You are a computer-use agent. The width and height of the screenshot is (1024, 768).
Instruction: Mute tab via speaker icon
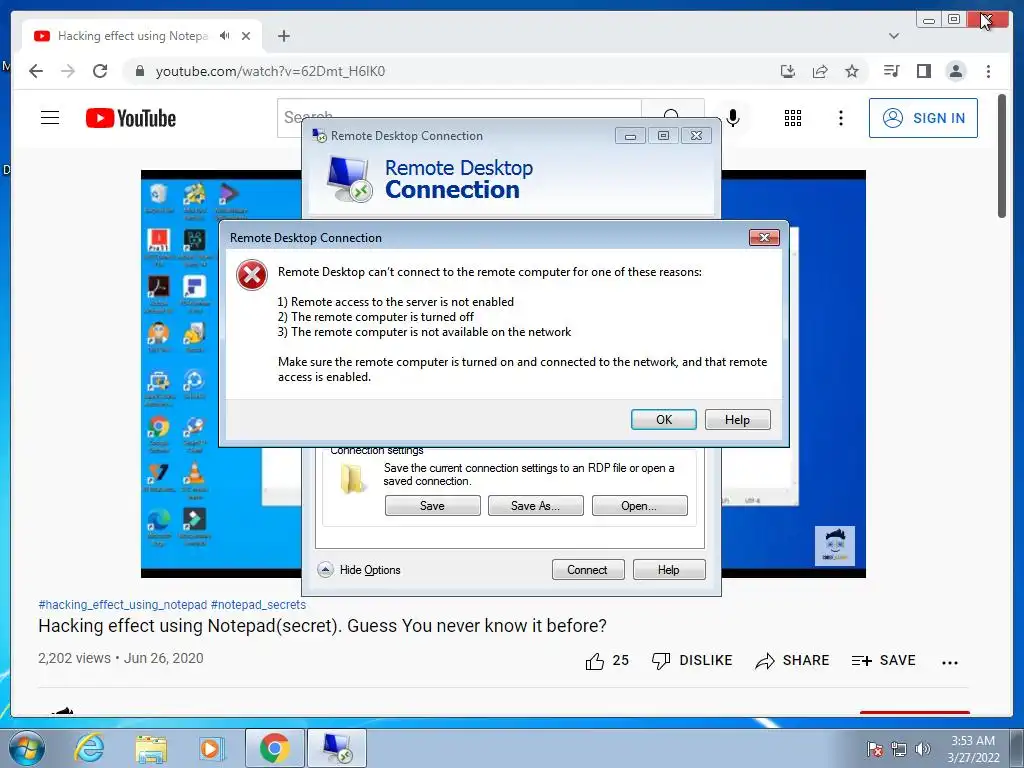pos(225,36)
